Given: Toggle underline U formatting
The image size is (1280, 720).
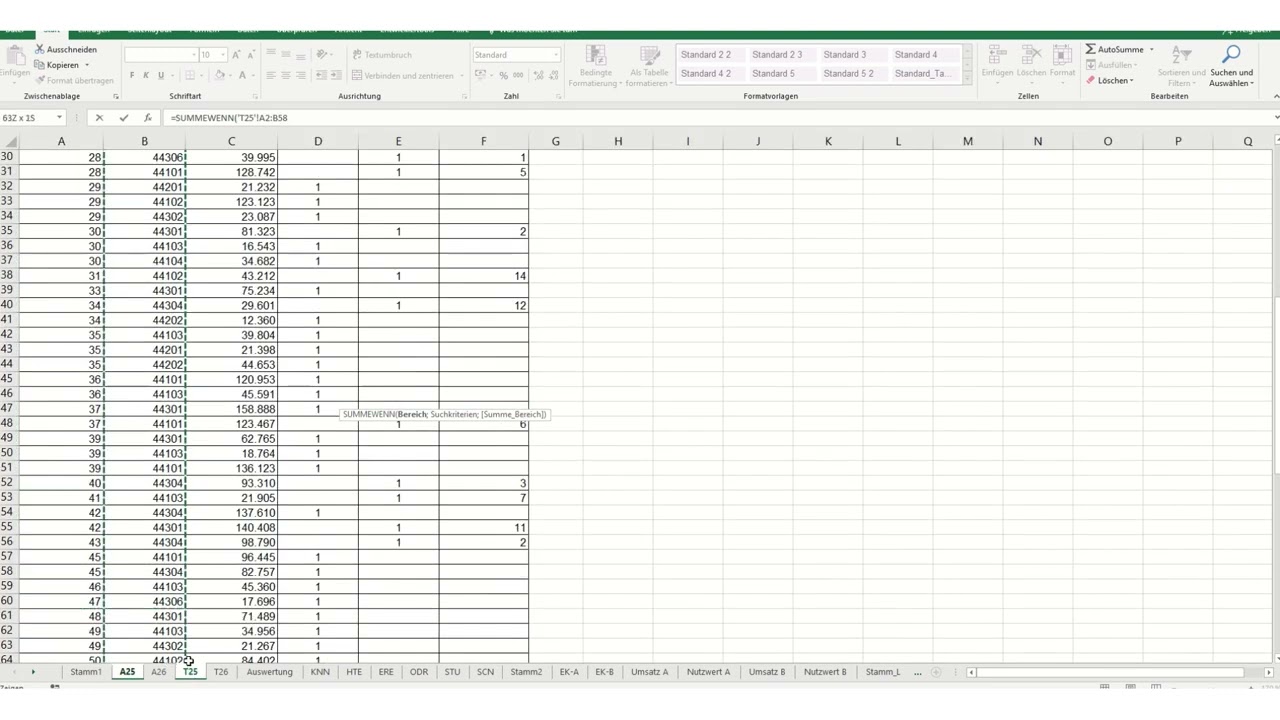Looking at the screenshot, I should [x=160, y=76].
